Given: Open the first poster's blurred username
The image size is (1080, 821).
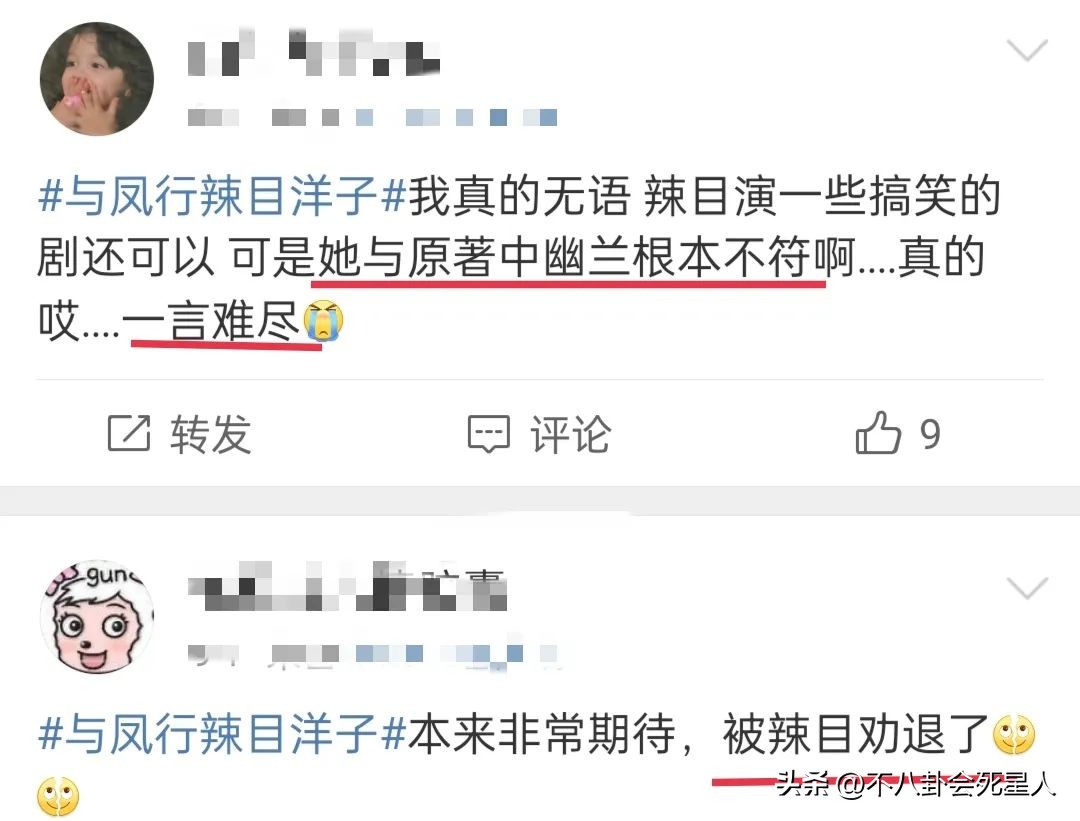Looking at the screenshot, I should click(313, 53).
